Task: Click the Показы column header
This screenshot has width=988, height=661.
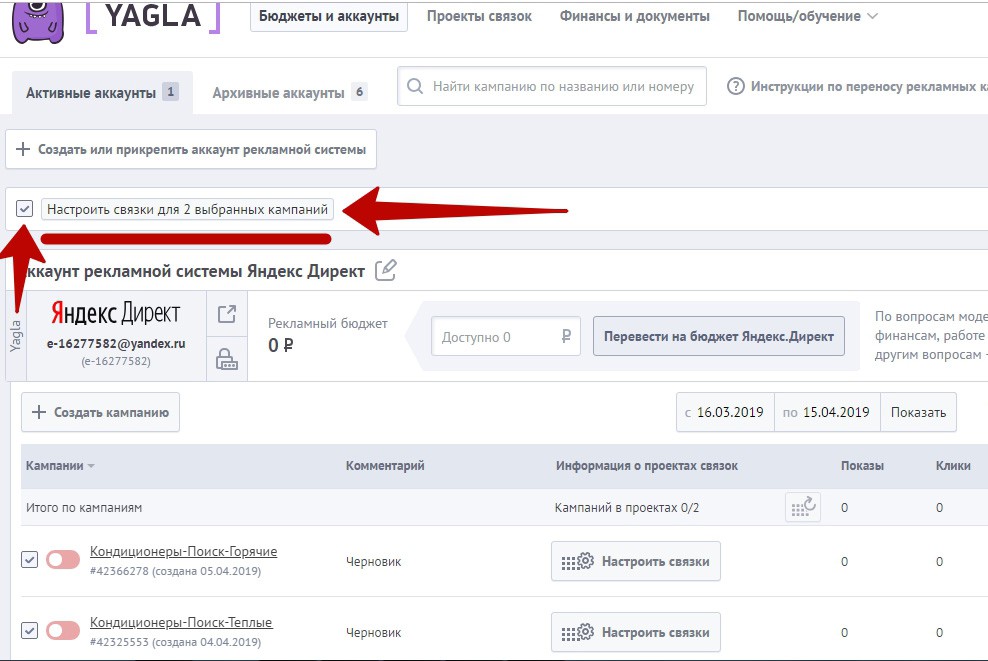Action: tap(862, 466)
